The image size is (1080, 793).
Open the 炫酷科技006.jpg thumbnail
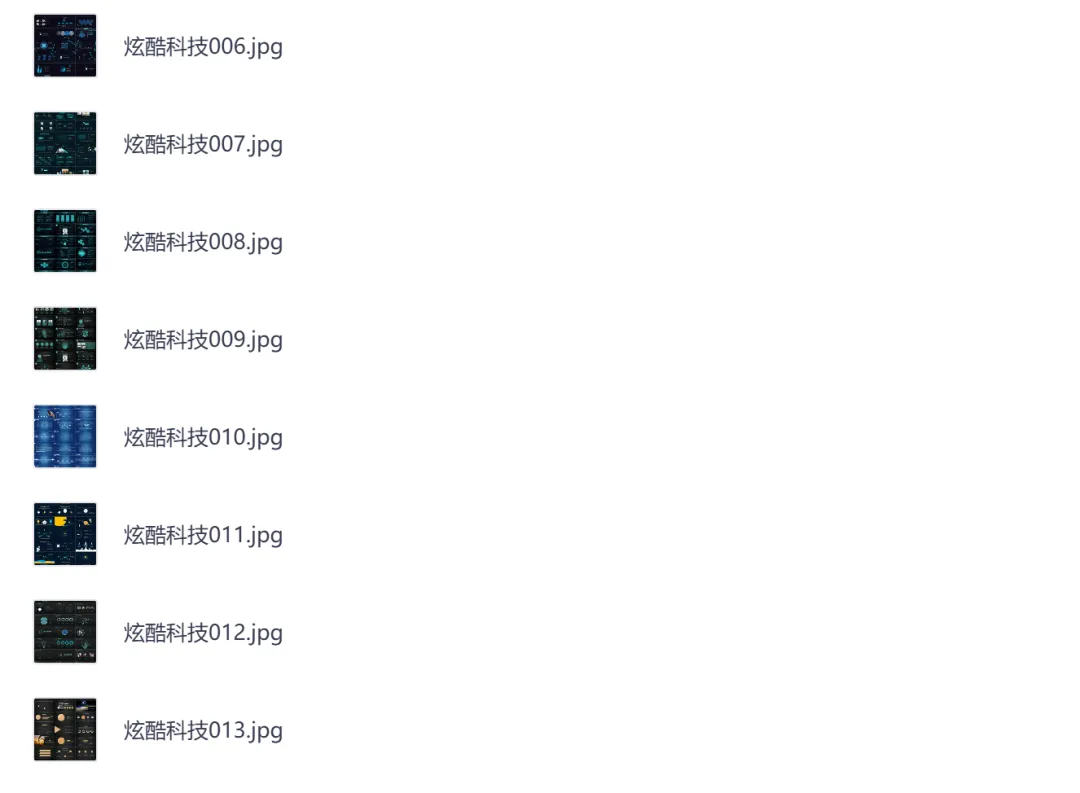[x=65, y=45]
